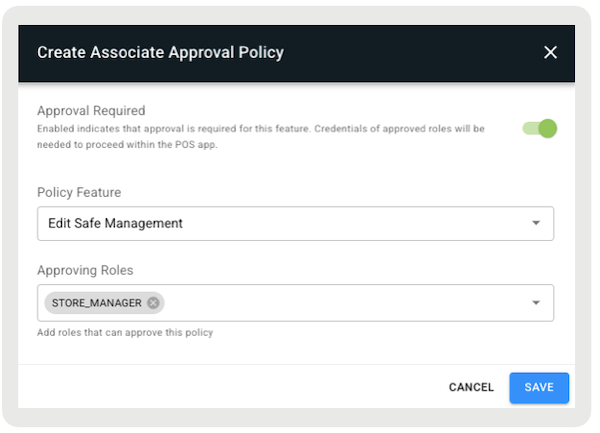Click the dialog title 'Create Associate Approval Policy'
Viewport: 600px width, 433px height.
coord(160,52)
